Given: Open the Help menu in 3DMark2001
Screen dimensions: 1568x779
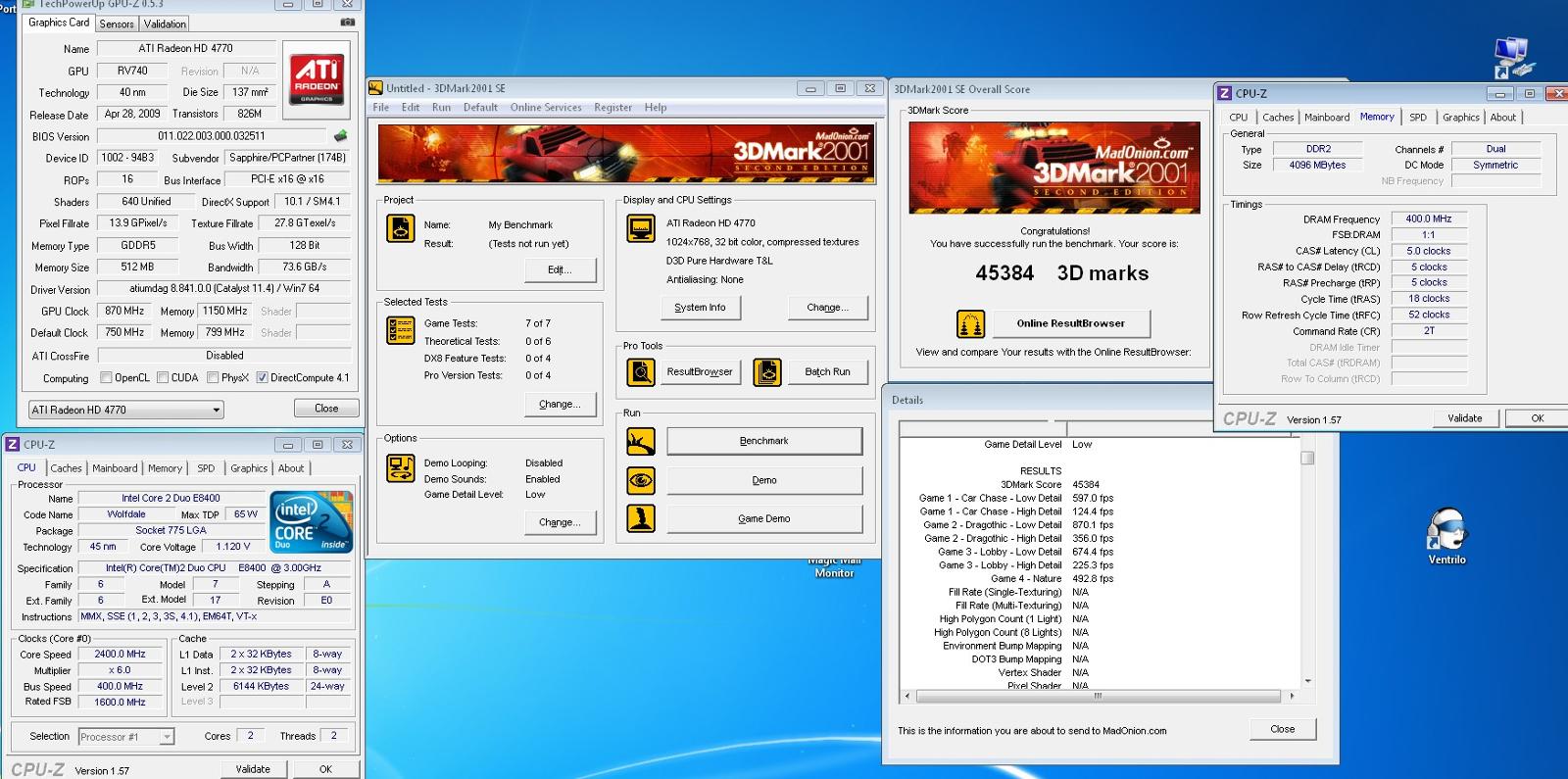Looking at the screenshot, I should [656, 108].
